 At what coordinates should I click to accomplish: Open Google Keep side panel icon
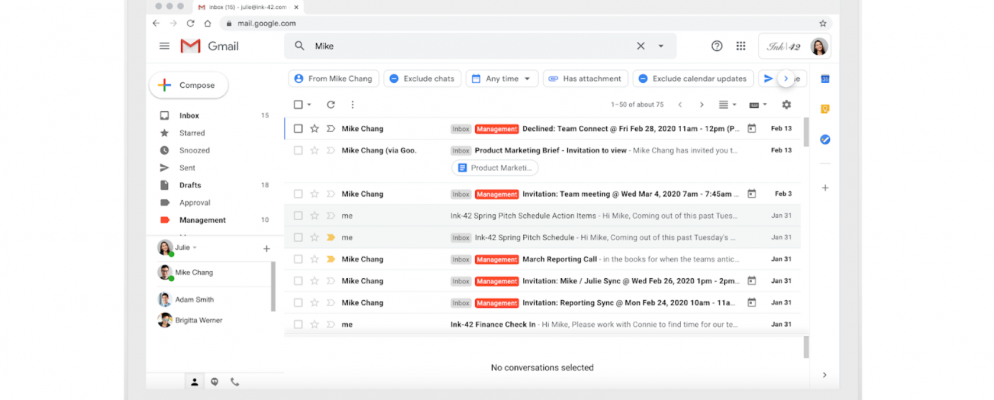[x=825, y=109]
